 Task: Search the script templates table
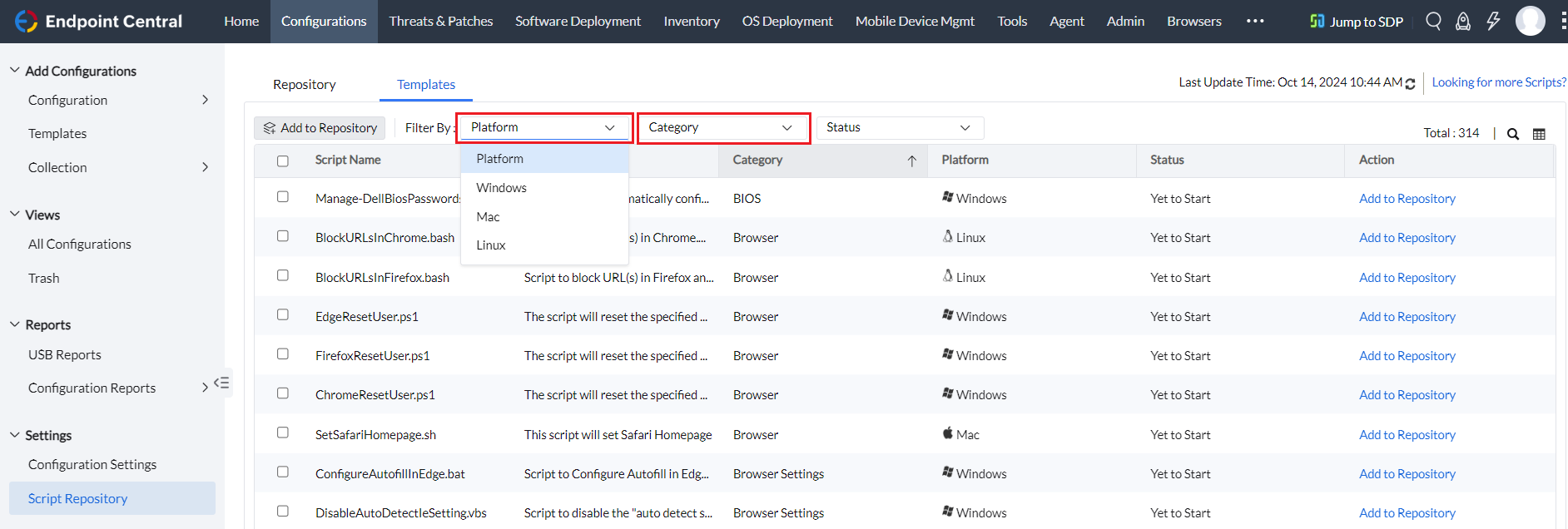click(1513, 134)
